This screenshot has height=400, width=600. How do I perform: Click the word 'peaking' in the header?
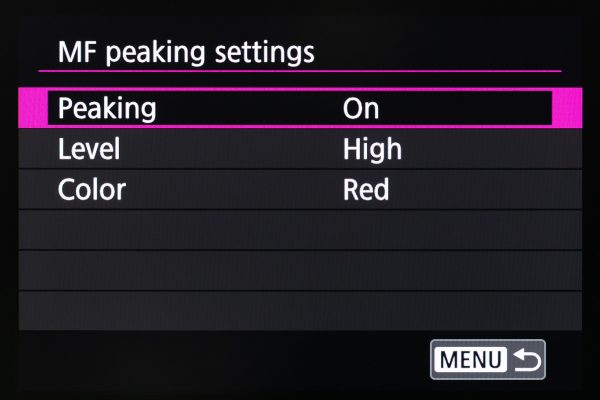pos(155,54)
